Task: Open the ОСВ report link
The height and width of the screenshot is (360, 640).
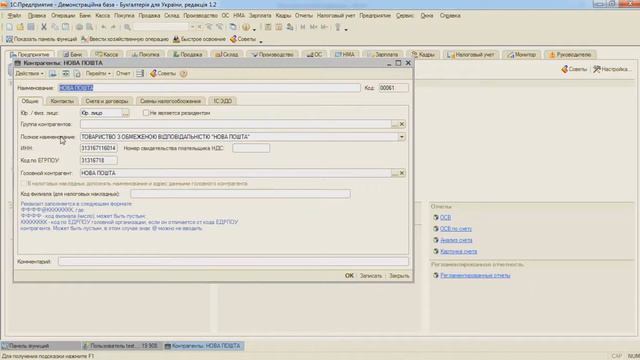Action: click(x=445, y=218)
